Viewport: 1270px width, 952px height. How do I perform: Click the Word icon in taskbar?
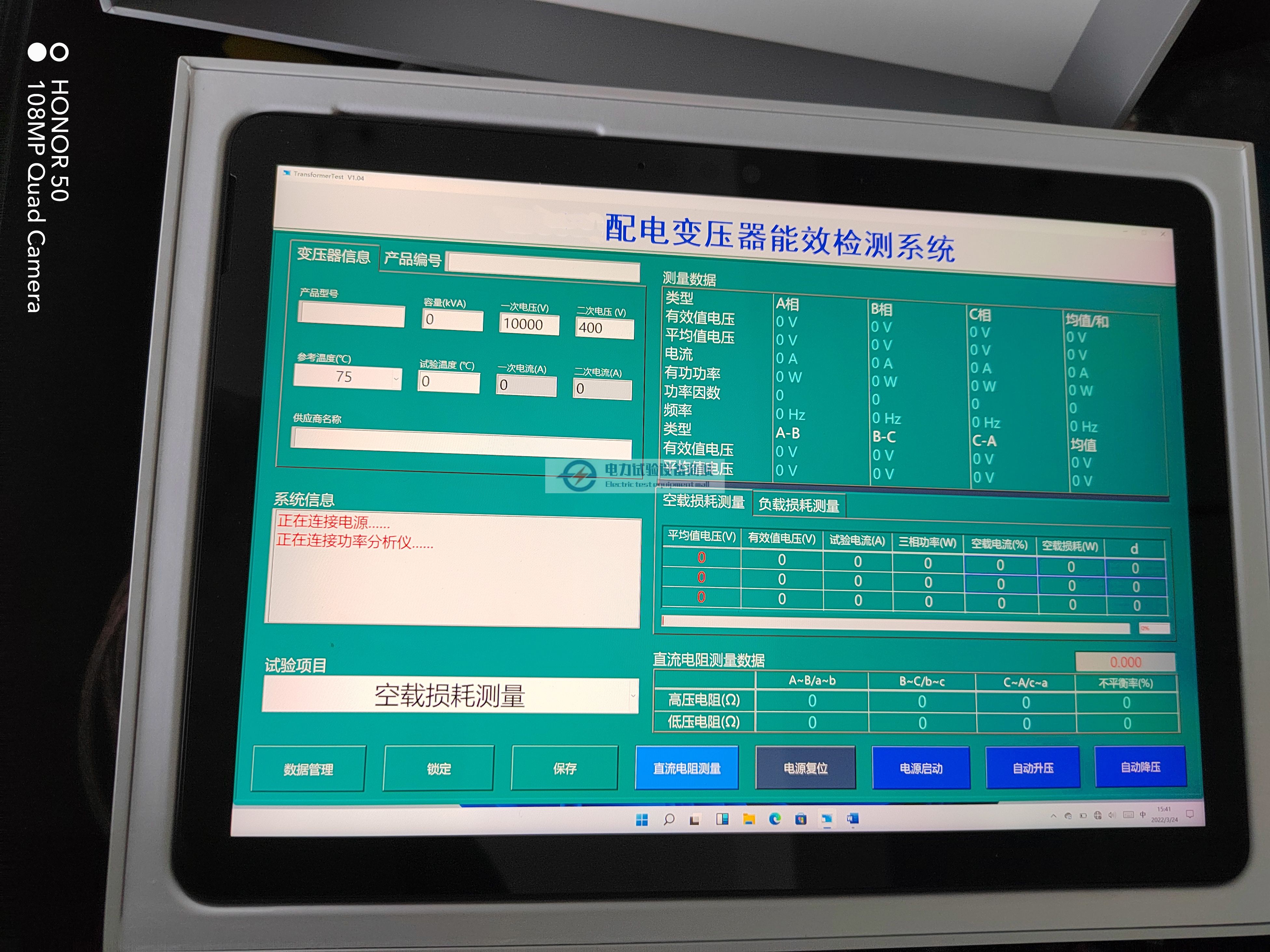[853, 818]
